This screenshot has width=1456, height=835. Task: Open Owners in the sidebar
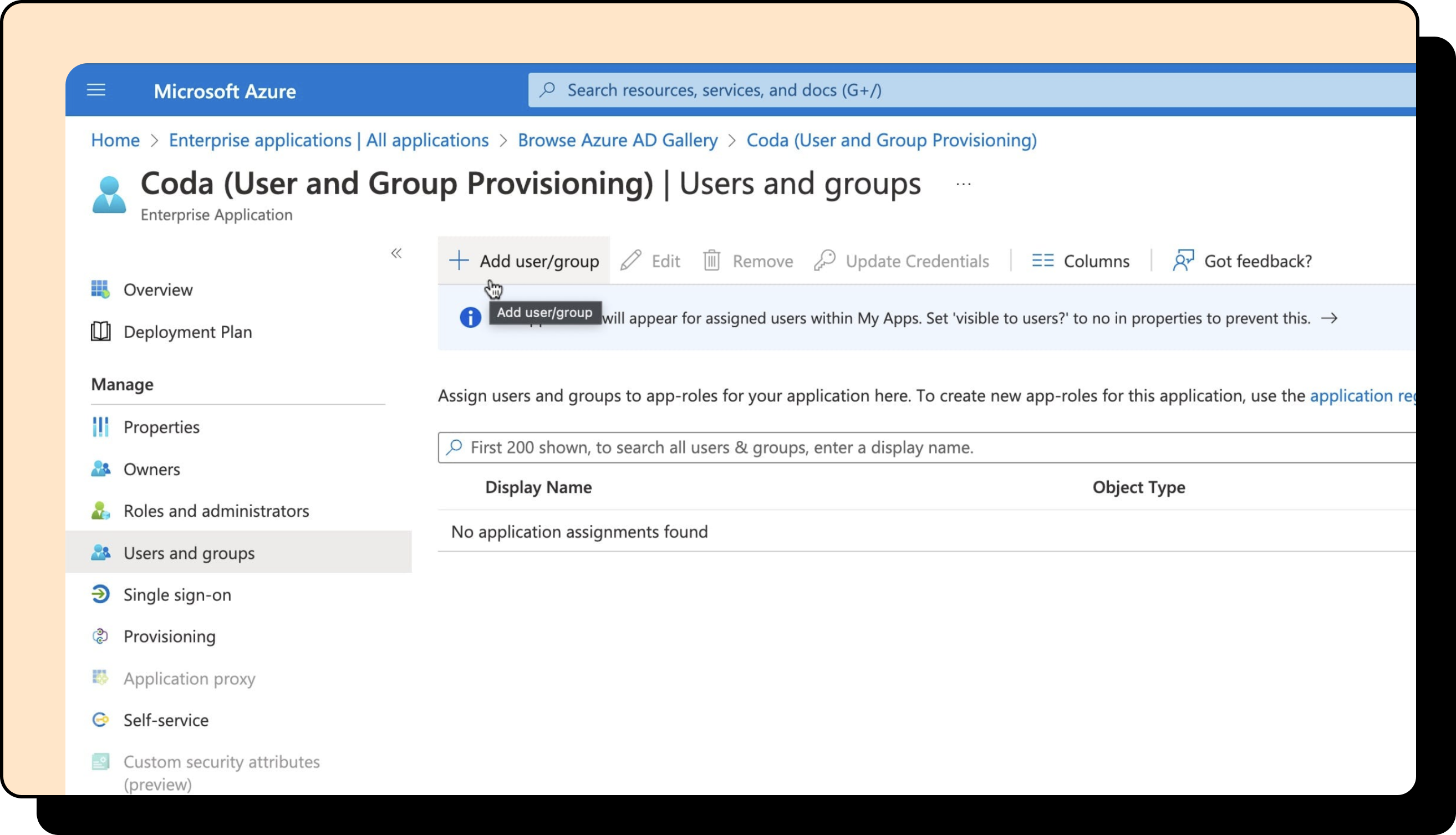click(151, 470)
